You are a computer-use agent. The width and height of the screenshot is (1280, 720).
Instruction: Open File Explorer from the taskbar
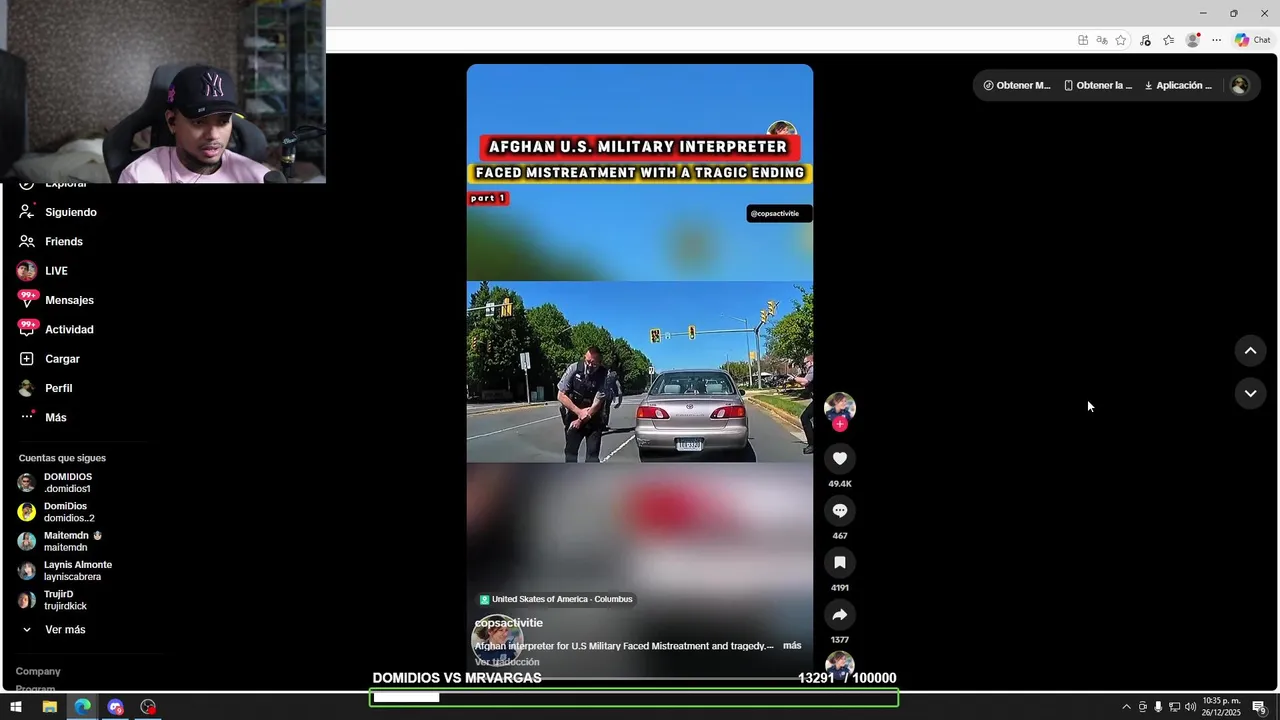49,707
